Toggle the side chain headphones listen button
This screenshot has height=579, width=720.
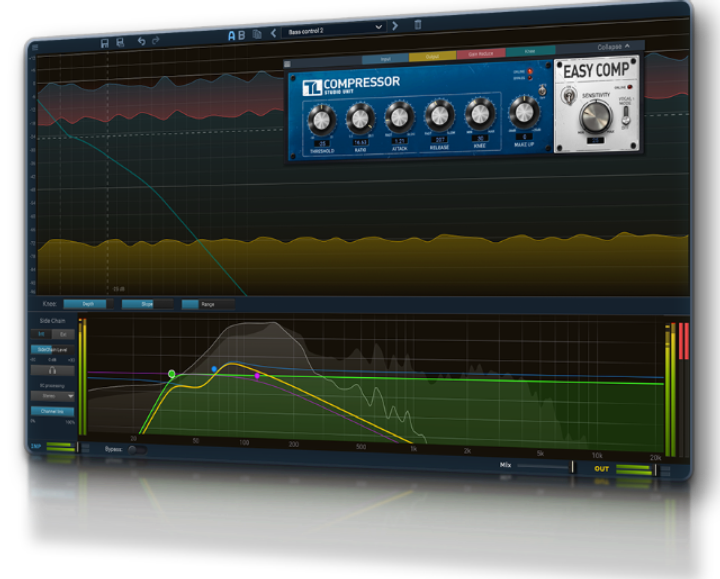coord(52,370)
